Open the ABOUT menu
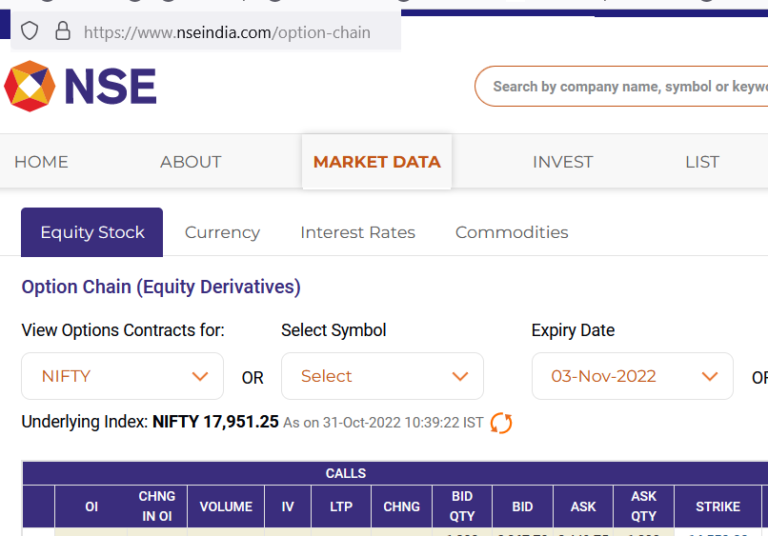The width and height of the screenshot is (768, 536). (191, 162)
